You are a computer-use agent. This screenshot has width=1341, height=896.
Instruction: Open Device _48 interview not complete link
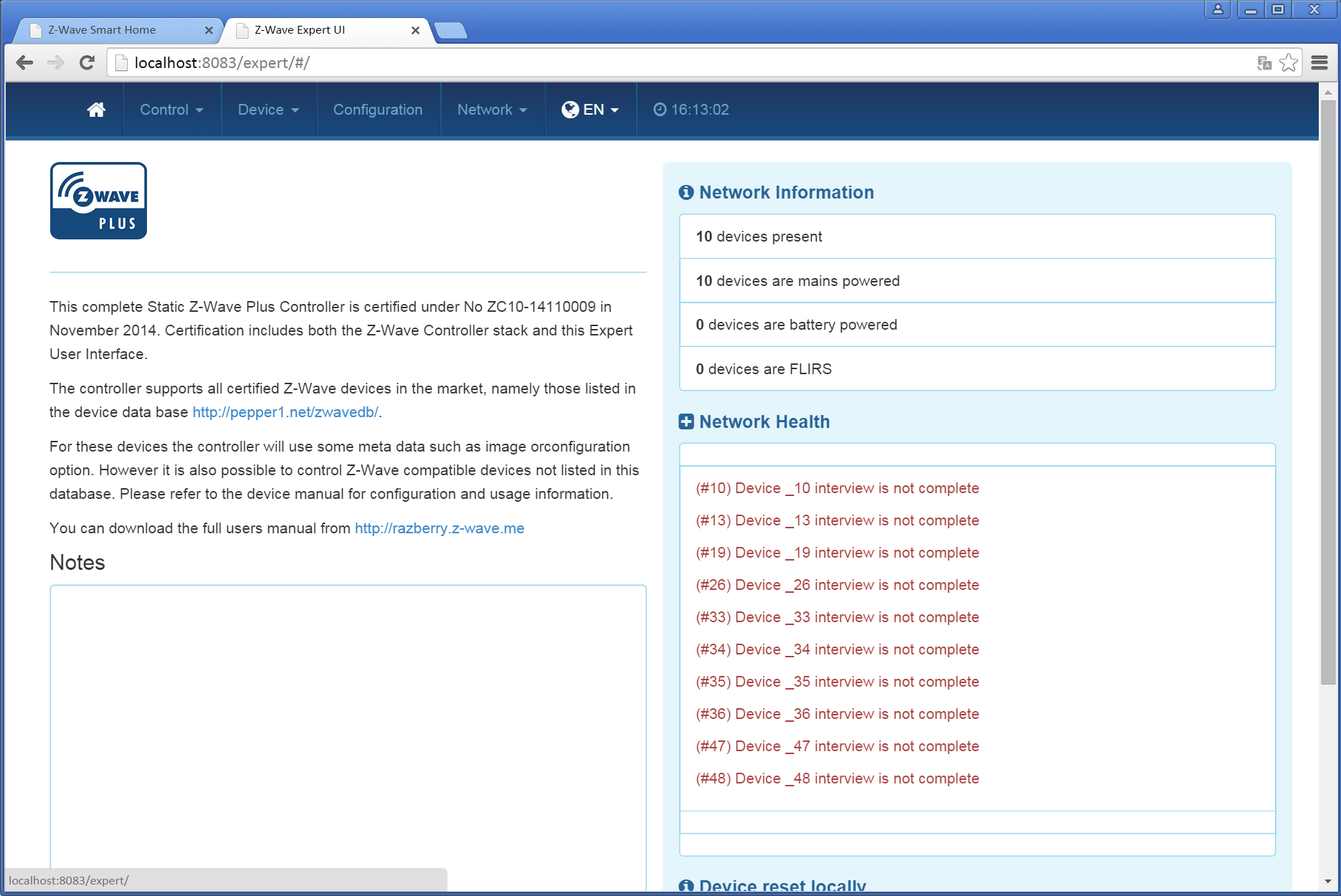coord(837,778)
